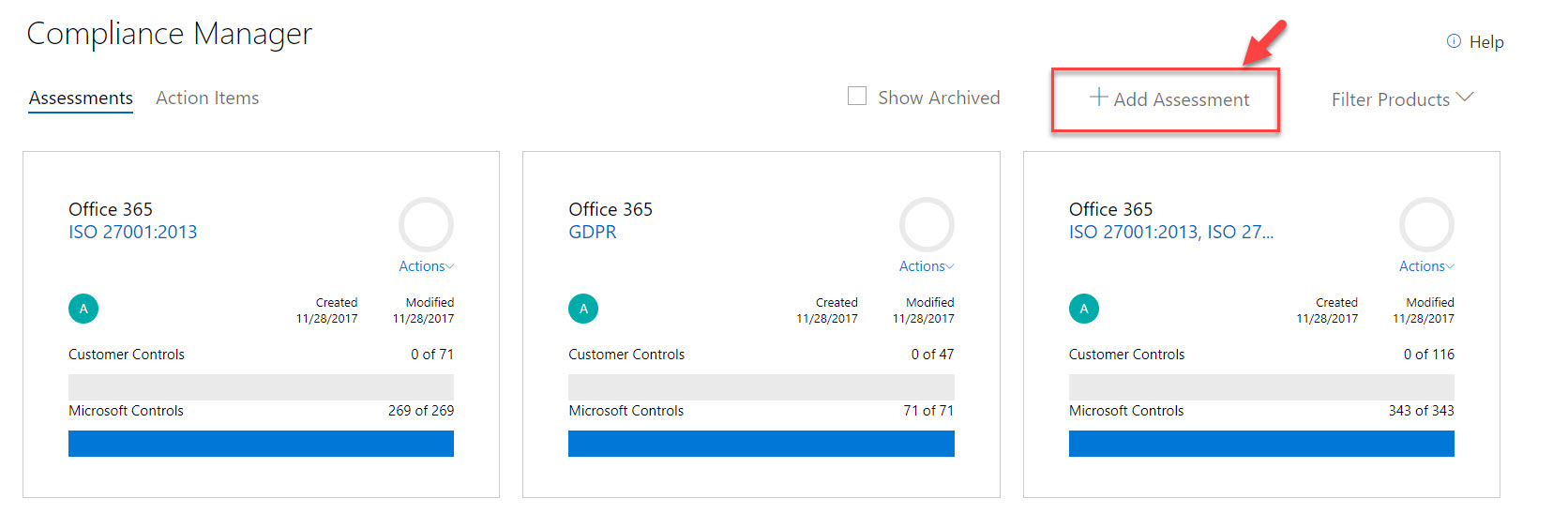Click Customer Controls progress bar with 0 of 116
Screen dimensions: 1568x514
1261,387
